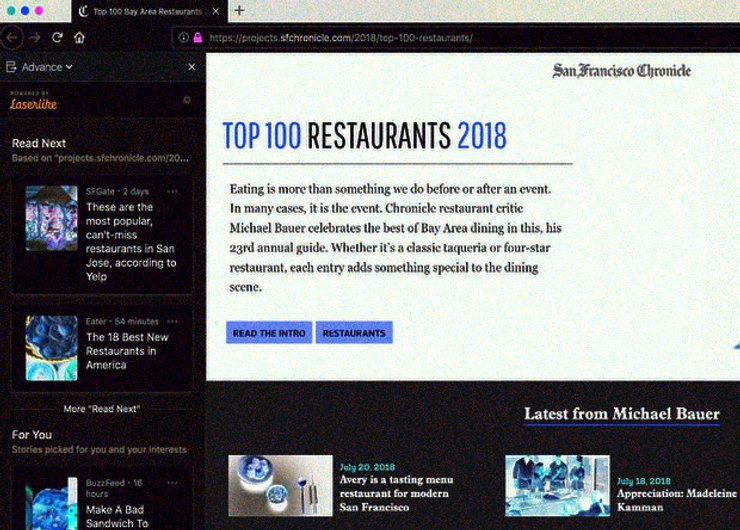740x530 pixels.
Task: Click the READ THE INTRO button
Action: point(268,333)
